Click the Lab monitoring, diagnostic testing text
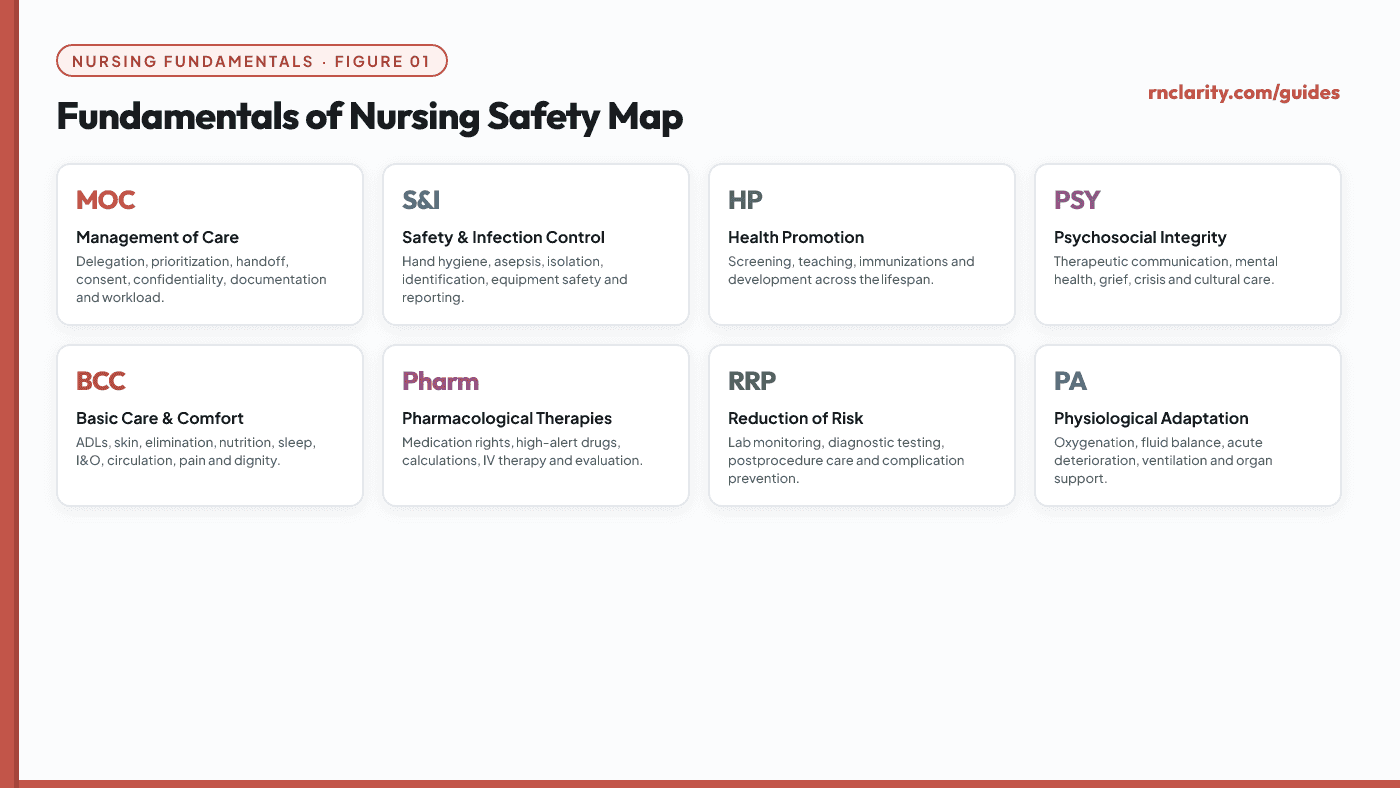The height and width of the screenshot is (788, 1400). [846, 460]
